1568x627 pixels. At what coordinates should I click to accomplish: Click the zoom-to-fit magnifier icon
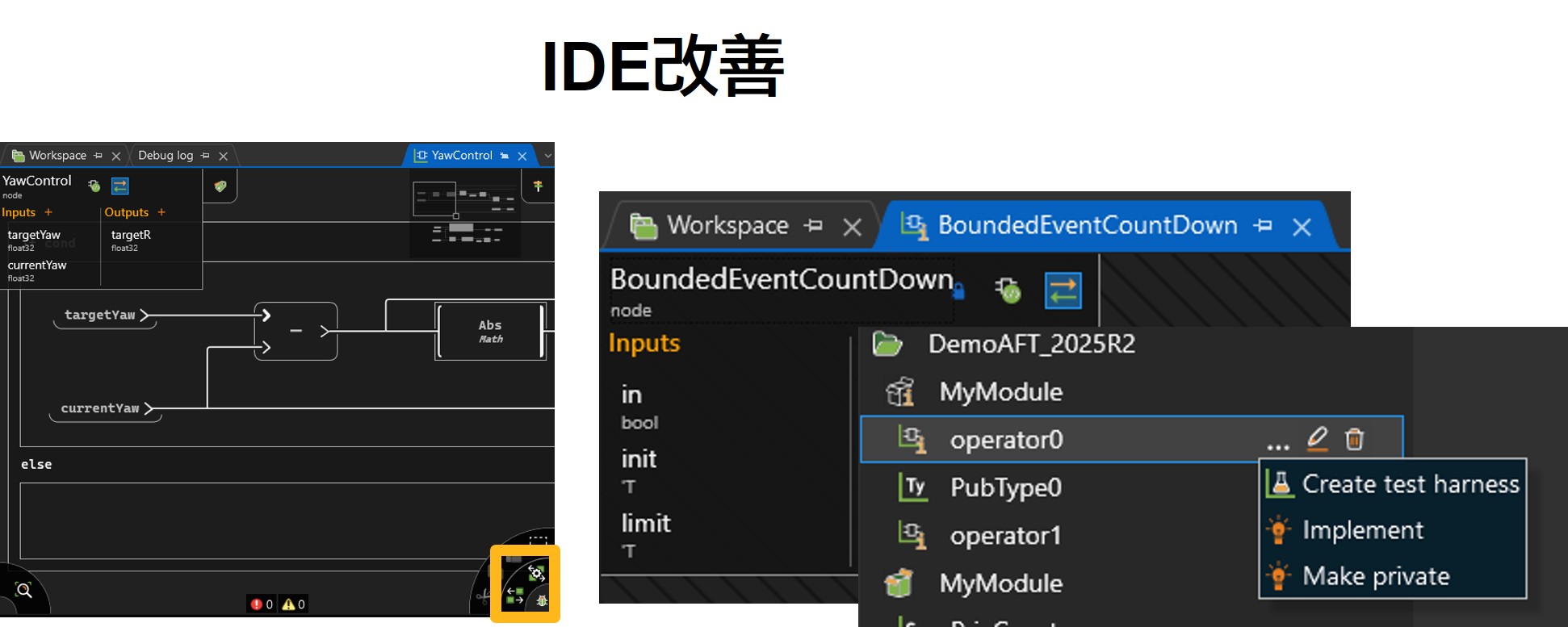pyautogui.click(x=23, y=590)
